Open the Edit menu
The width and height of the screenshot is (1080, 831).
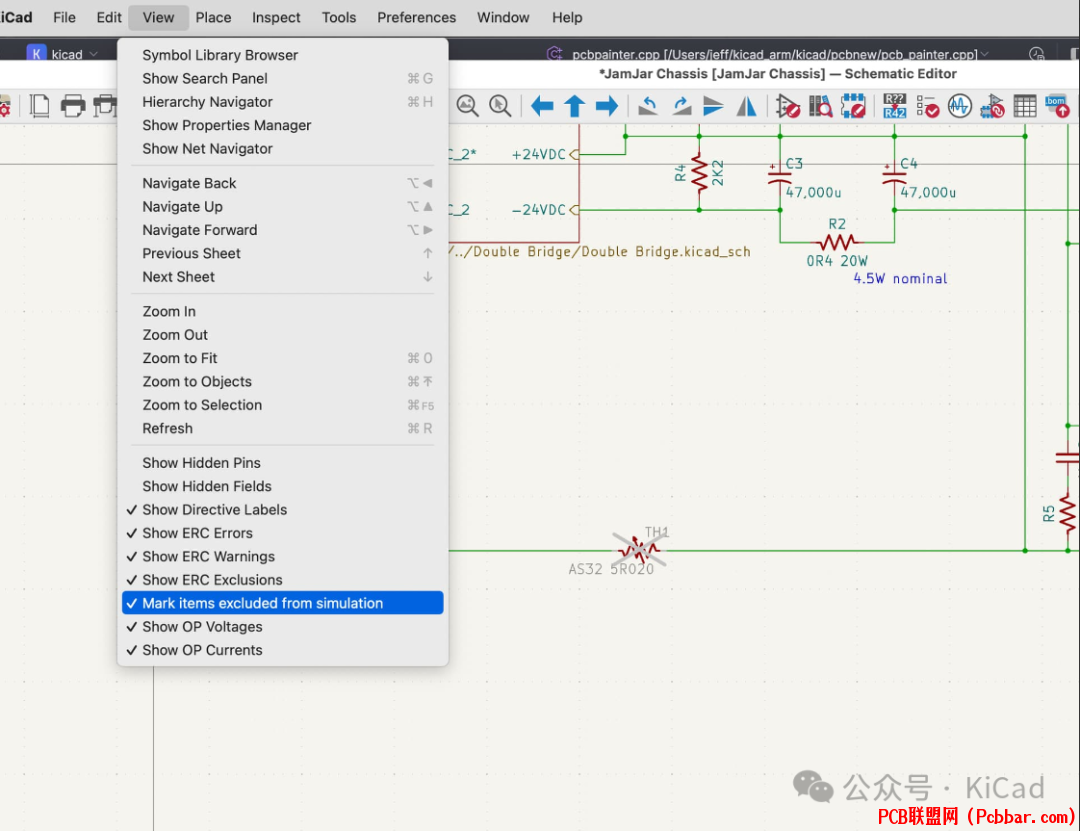[109, 17]
